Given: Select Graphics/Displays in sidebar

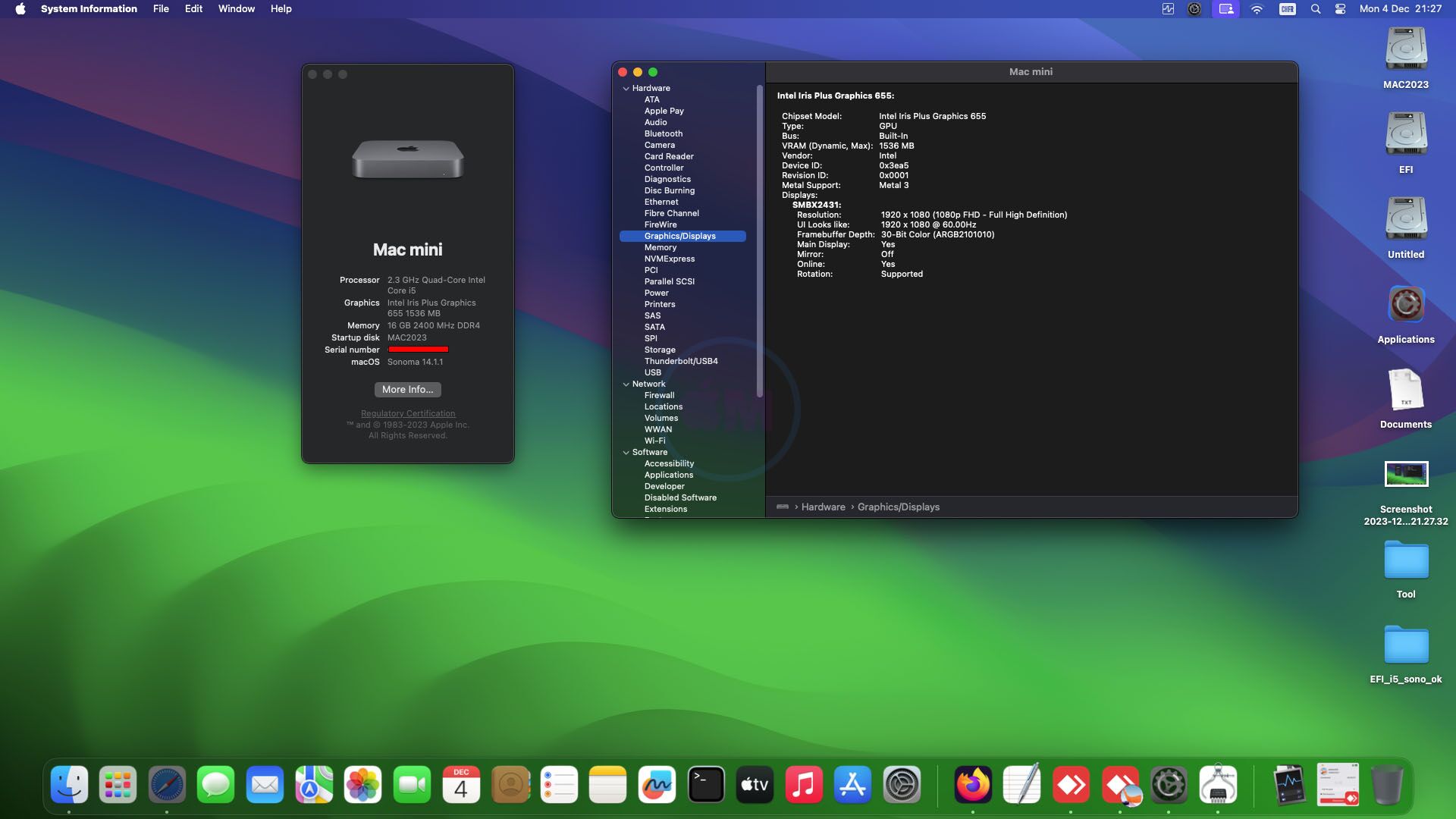Looking at the screenshot, I should pos(682,237).
